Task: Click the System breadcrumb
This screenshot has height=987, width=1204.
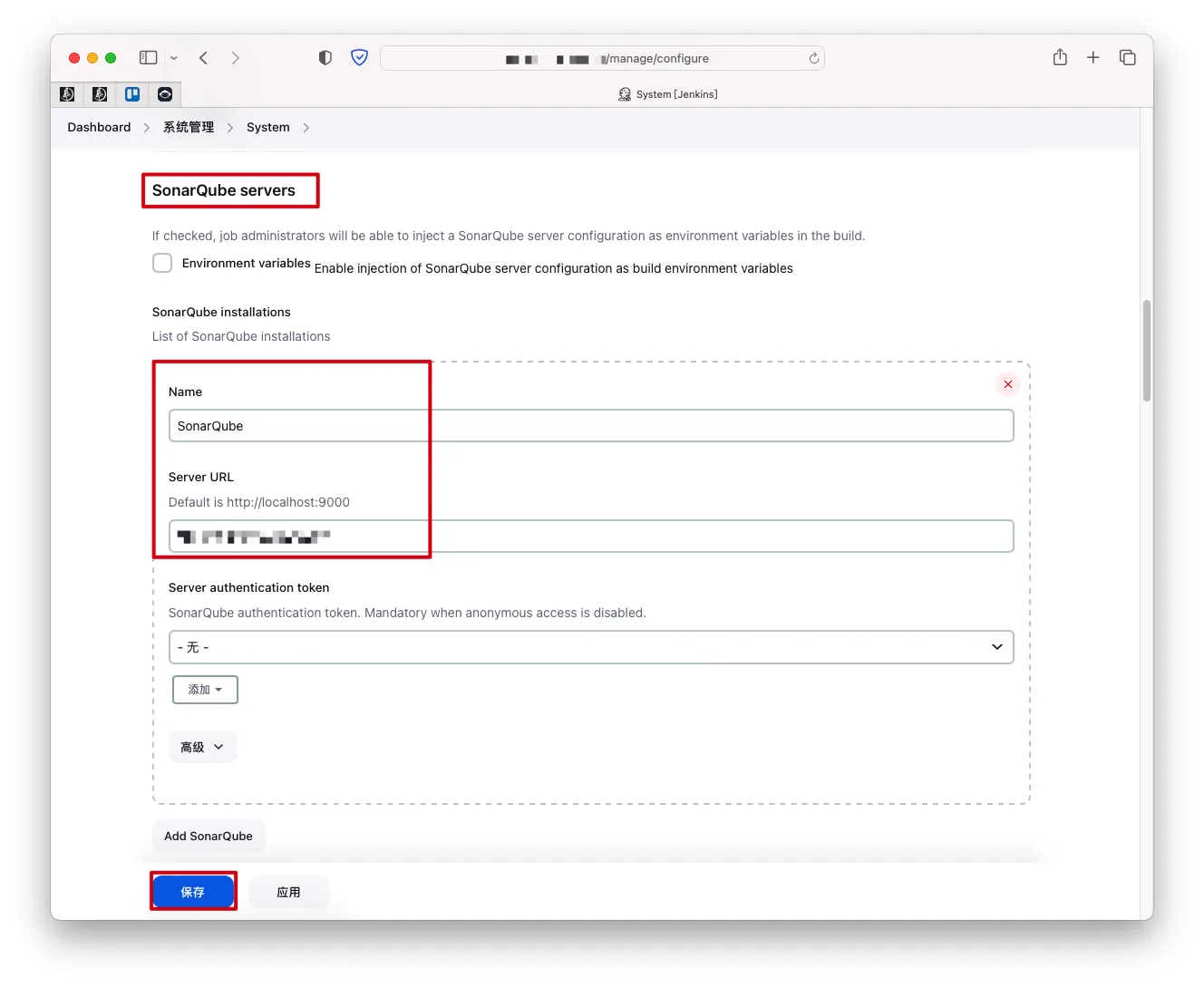Action: (268, 128)
